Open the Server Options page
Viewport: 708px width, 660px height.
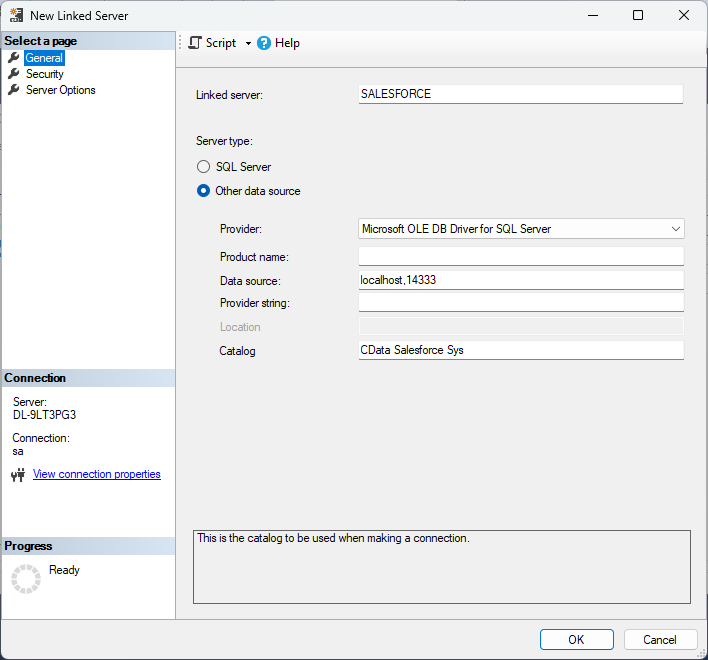coord(61,90)
